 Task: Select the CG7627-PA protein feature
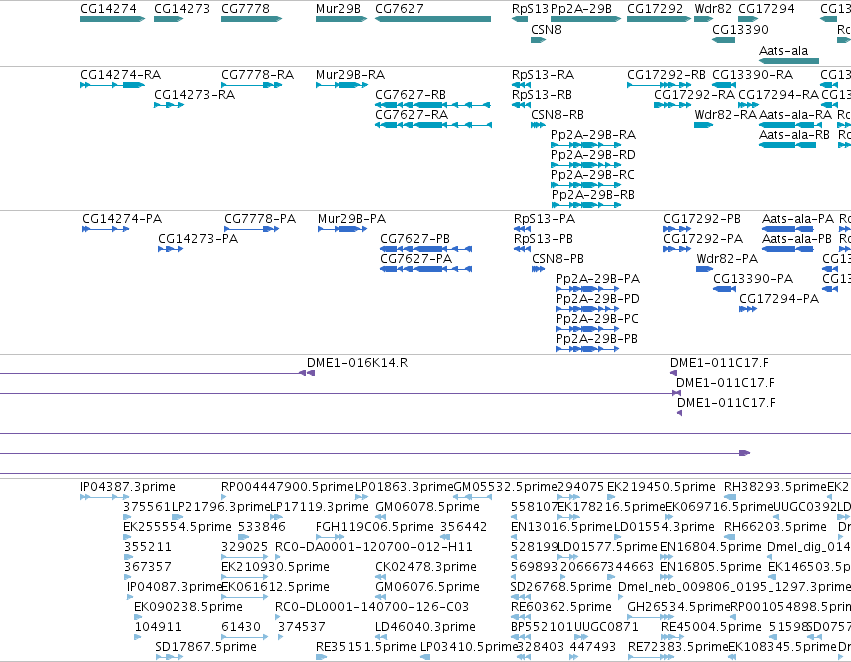click(x=426, y=270)
